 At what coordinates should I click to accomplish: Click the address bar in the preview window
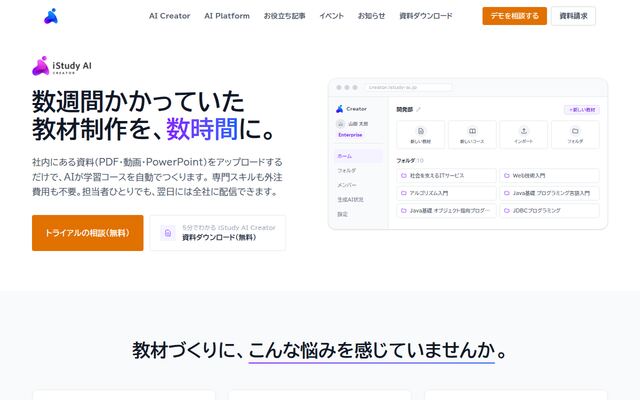pos(409,87)
